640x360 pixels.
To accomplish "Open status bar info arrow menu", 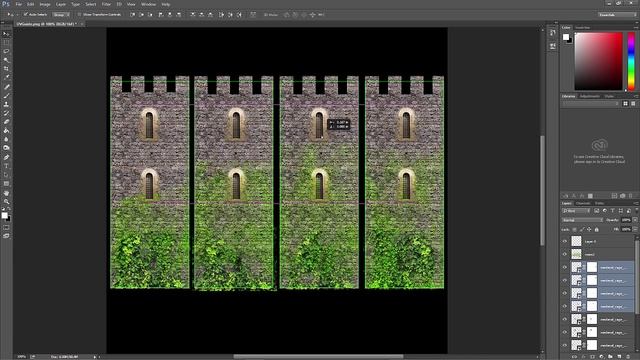I will [95, 357].
